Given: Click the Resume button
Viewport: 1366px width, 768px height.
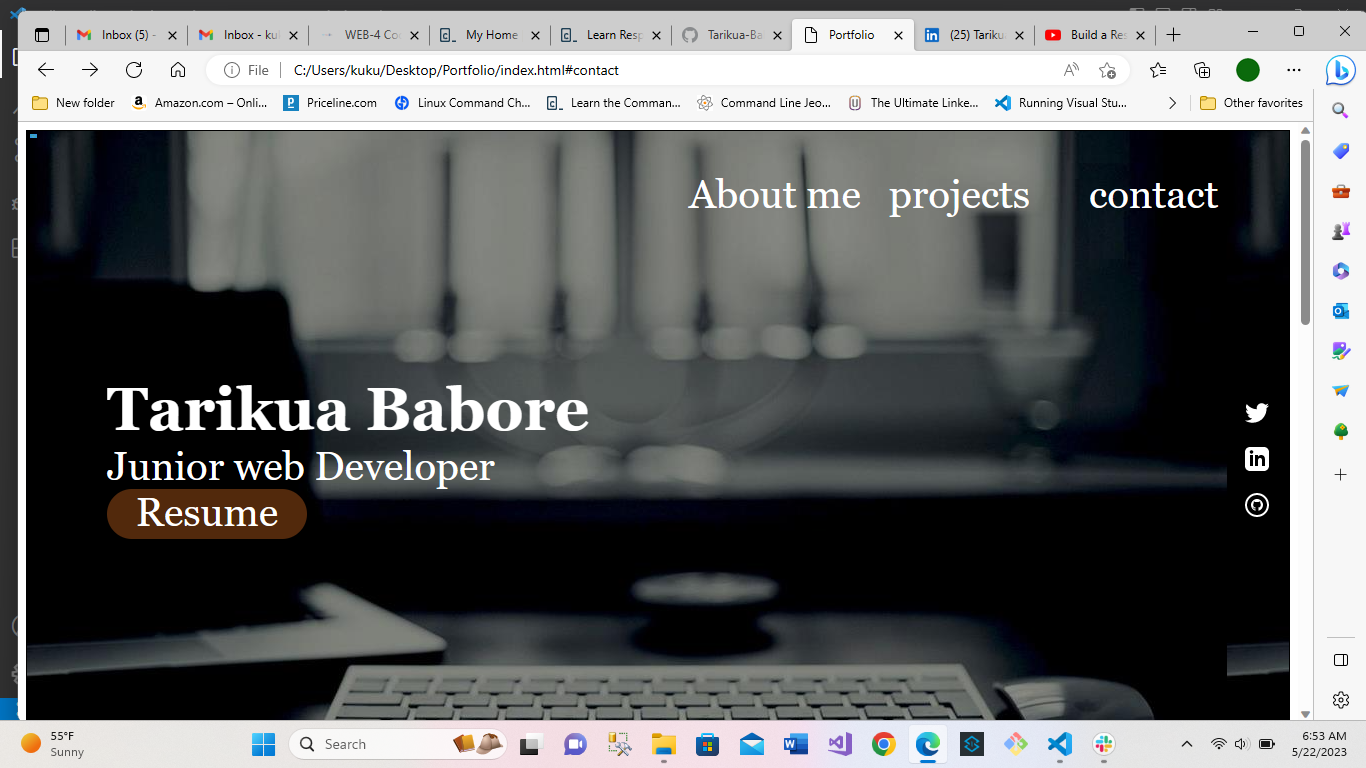Looking at the screenshot, I should (206, 513).
